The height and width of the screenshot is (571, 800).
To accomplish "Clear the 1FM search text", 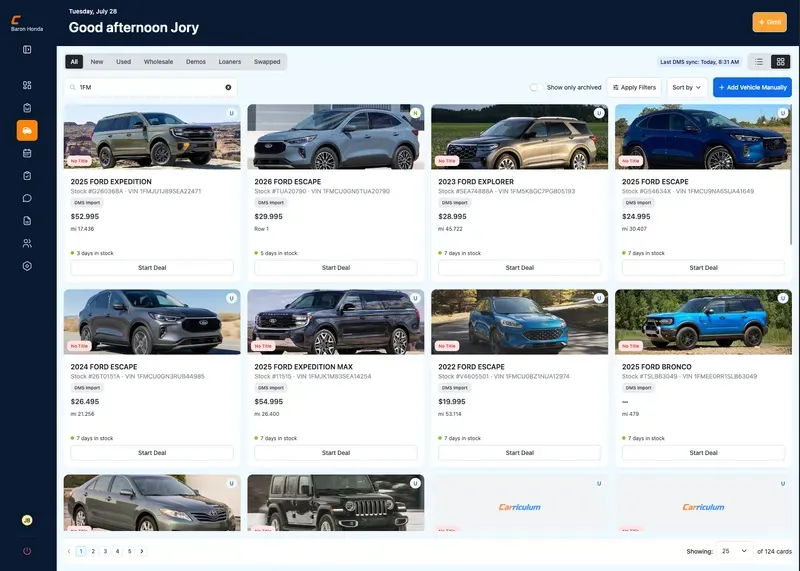I will [x=228, y=87].
